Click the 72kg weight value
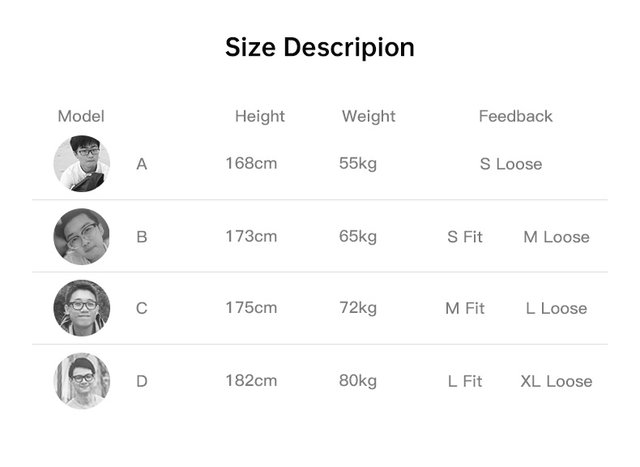The height and width of the screenshot is (467, 640). pos(358,308)
